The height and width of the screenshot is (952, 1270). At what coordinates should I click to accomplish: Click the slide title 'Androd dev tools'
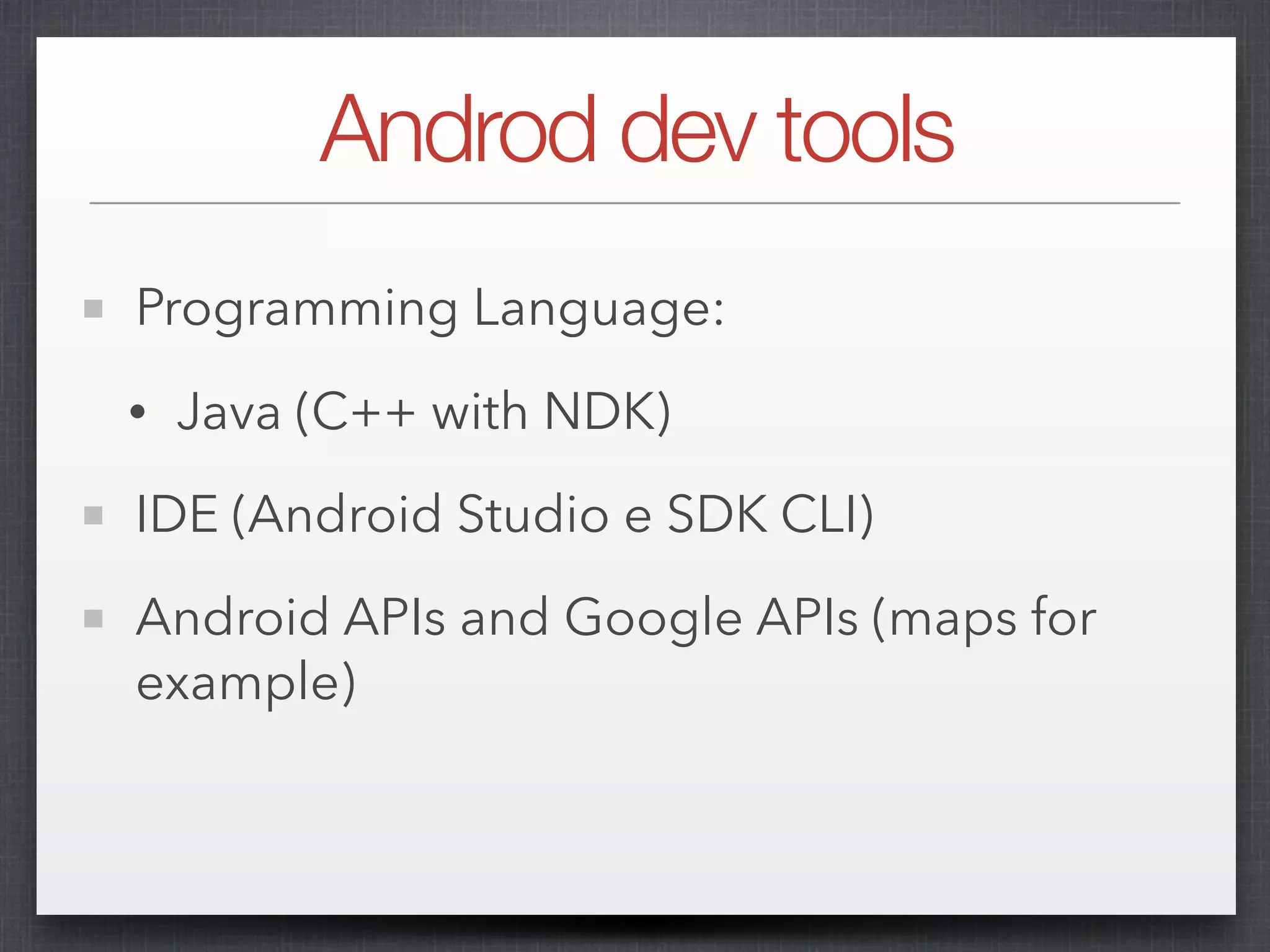(636, 129)
